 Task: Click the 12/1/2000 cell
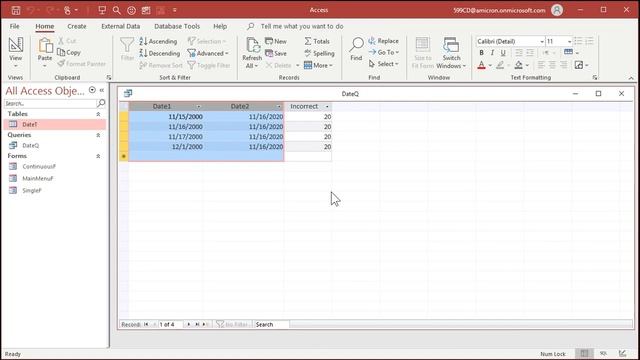[167, 147]
